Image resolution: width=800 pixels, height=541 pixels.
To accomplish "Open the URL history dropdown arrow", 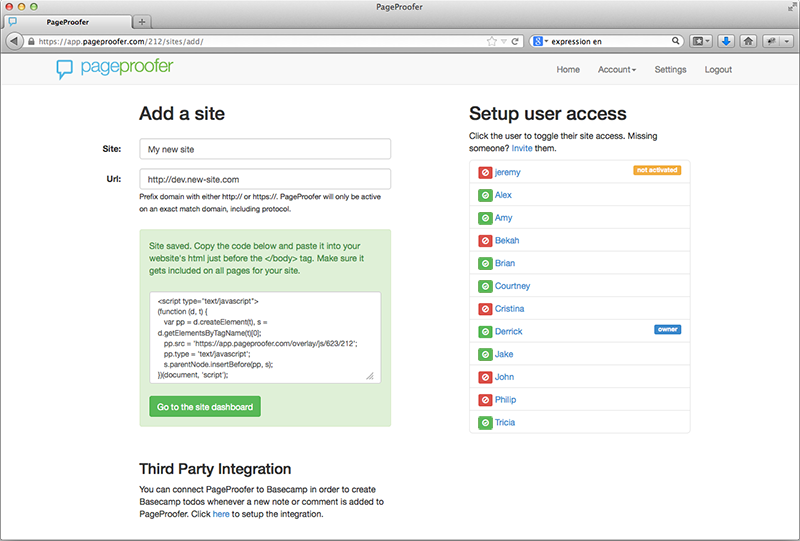I will click(504, 41).
